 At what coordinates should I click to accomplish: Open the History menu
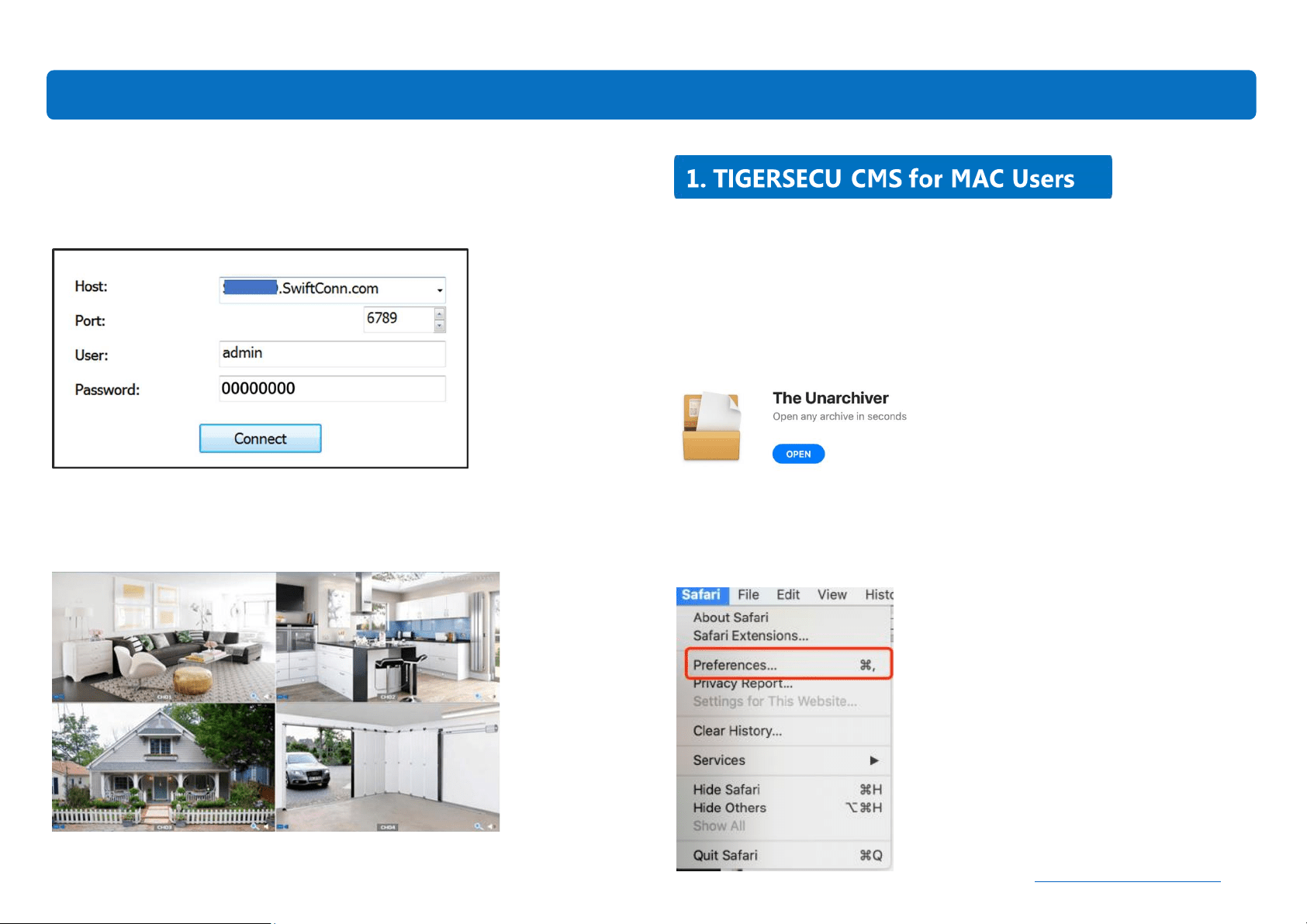coord(879,595)
